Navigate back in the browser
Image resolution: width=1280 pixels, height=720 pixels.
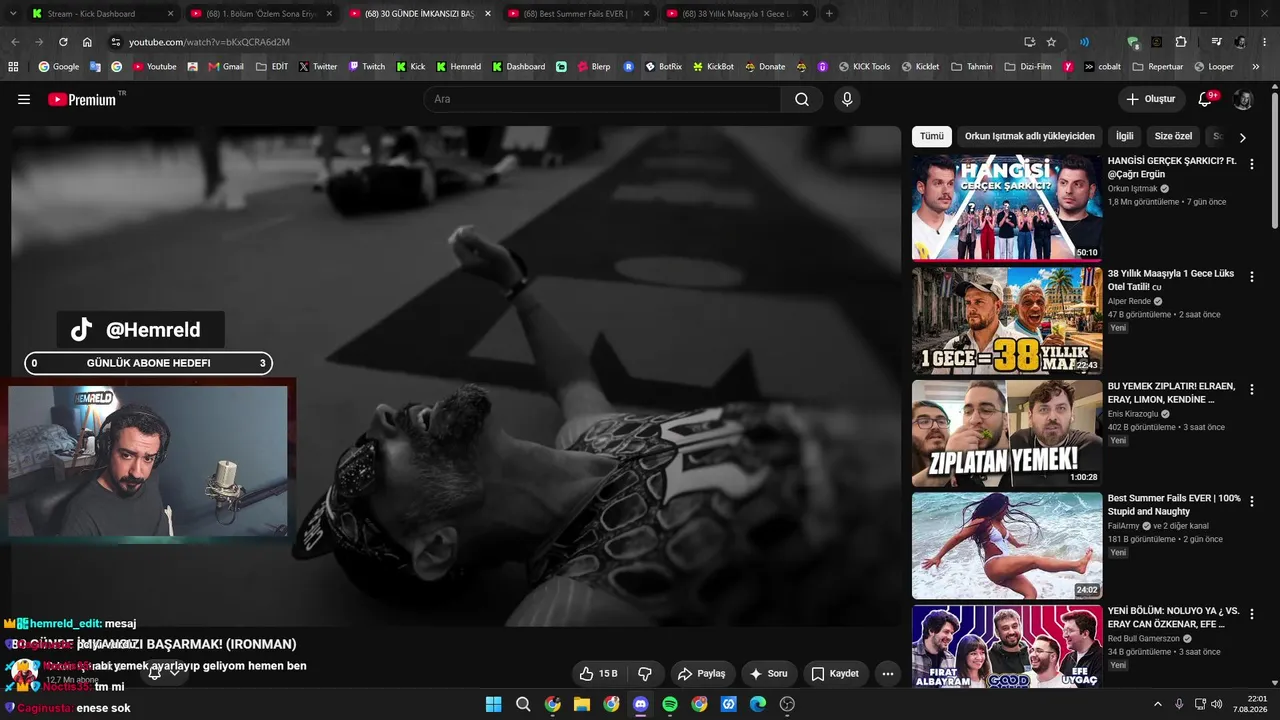pos(14,42)
